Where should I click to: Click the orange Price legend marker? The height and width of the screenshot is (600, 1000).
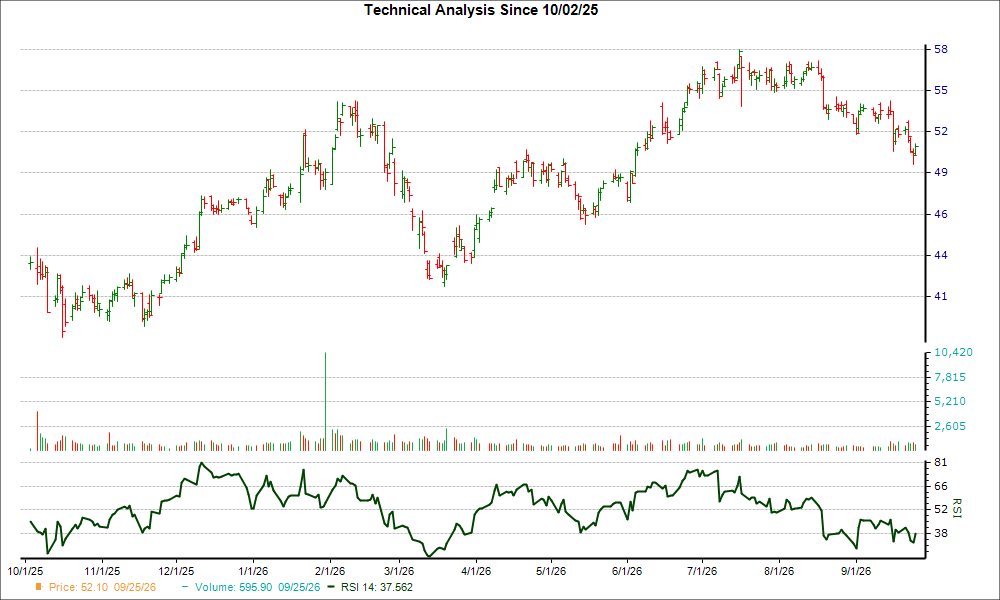pos(38,587)
